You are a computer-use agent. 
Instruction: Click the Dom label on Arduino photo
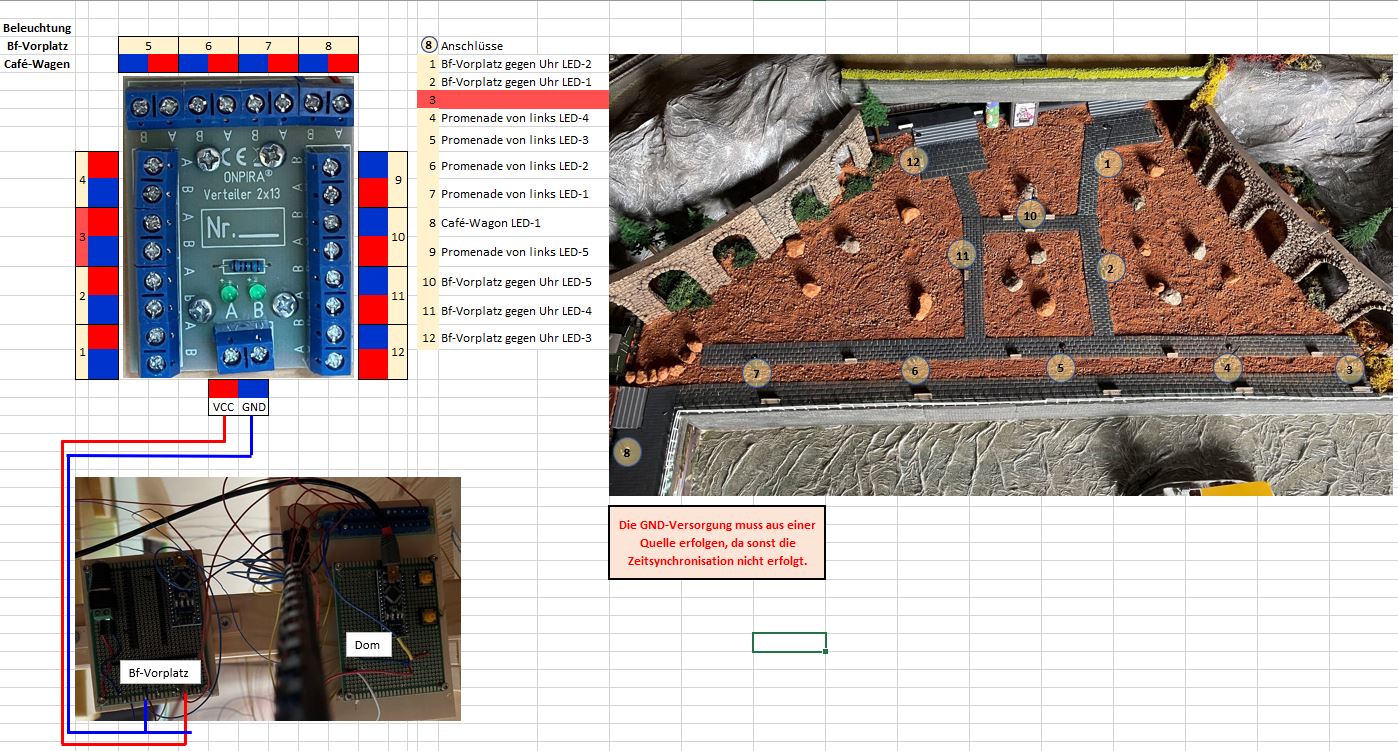coord(367,644)
